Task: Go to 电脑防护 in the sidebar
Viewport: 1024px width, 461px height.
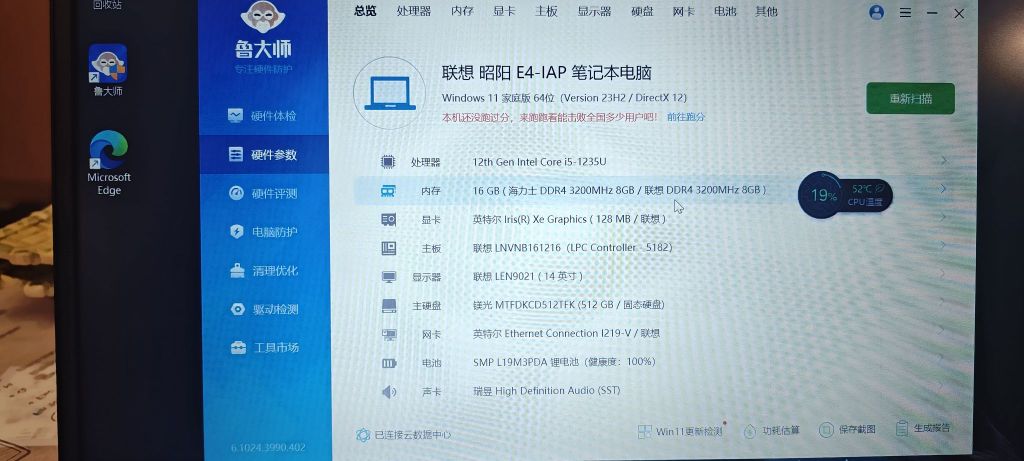Action: (x=263, y=232)
